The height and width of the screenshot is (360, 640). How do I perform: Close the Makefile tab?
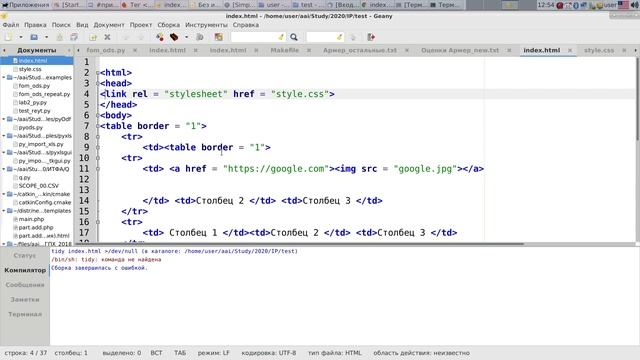[309, 50]
